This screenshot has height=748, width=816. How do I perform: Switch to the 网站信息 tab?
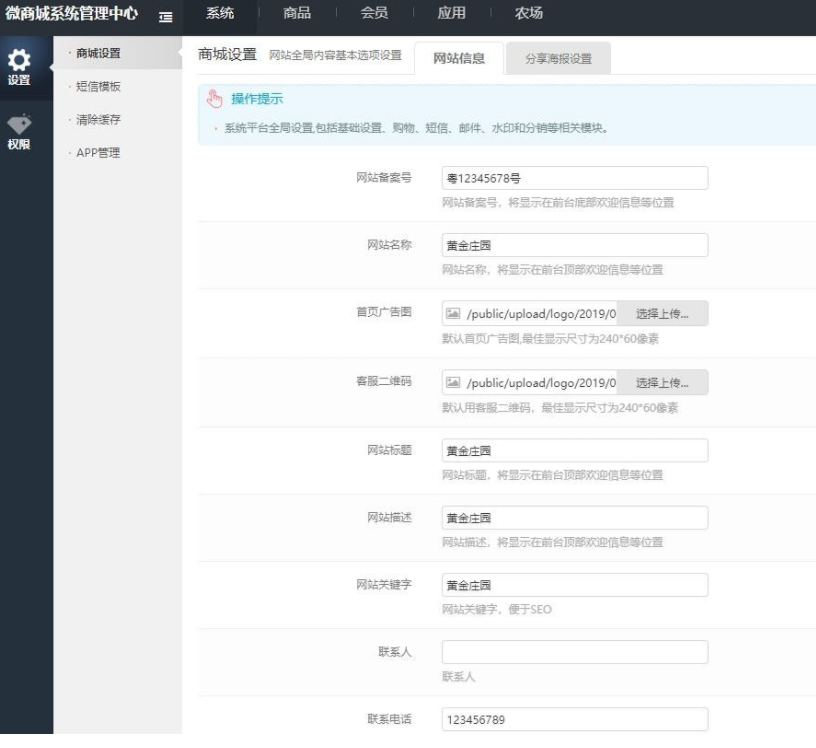(459, 58)
